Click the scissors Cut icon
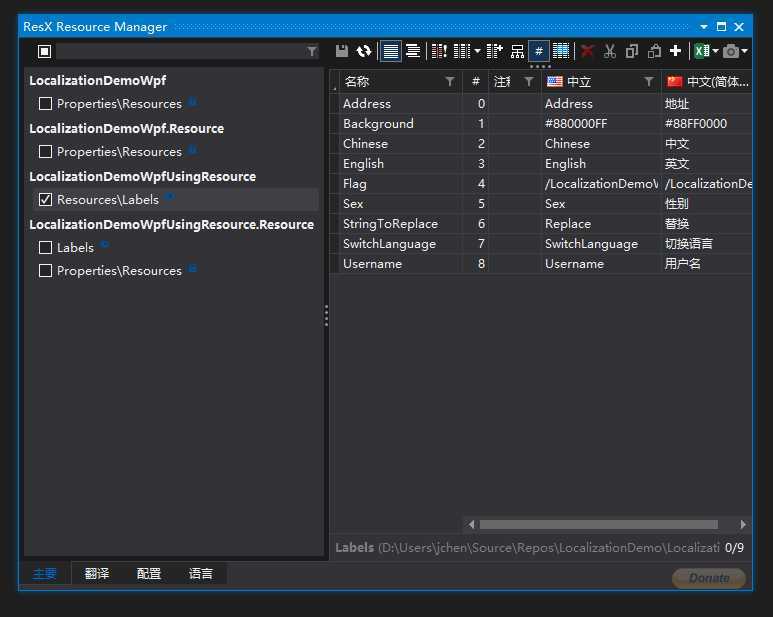Screen dimensions: 773x617 coord(609,51)
